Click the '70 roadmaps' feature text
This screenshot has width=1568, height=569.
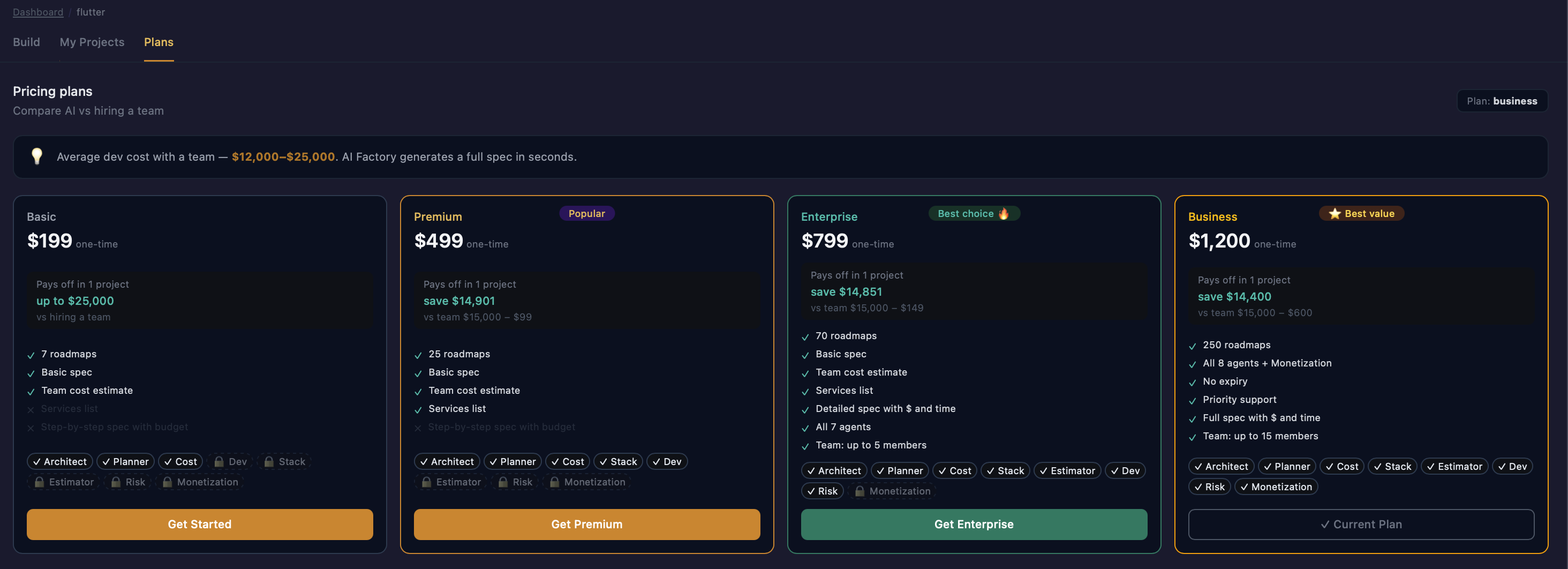(x=846, y=336)
